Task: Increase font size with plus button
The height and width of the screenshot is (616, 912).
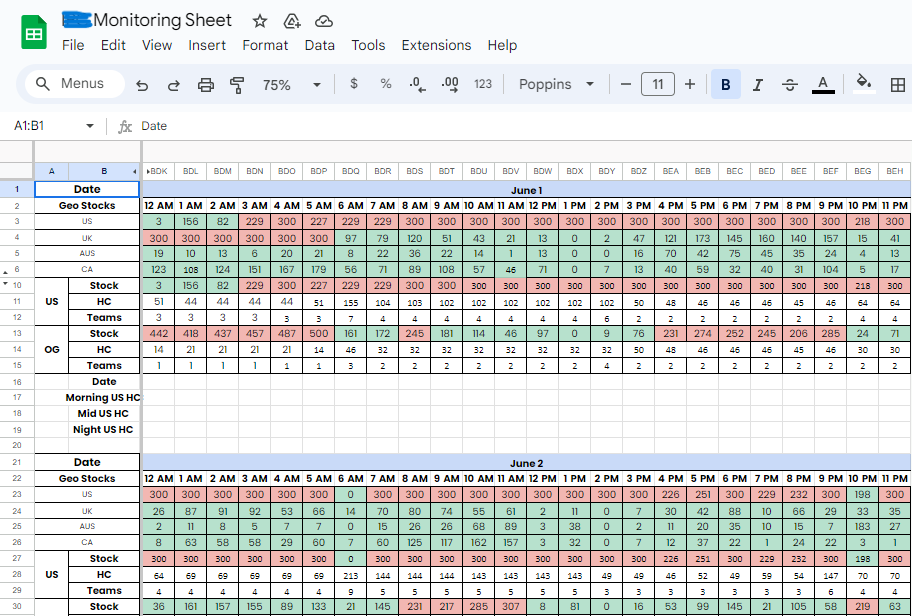Action: 690,84
